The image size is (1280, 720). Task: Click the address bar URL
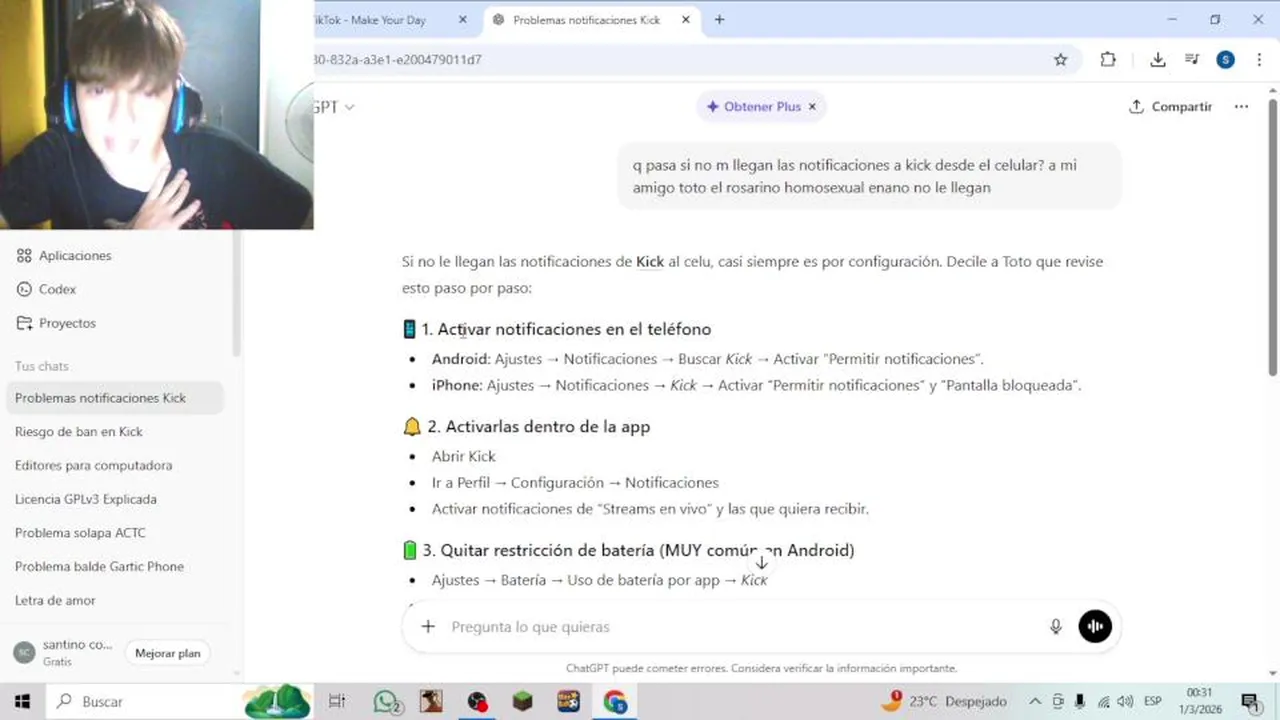(x=397, y=60)
